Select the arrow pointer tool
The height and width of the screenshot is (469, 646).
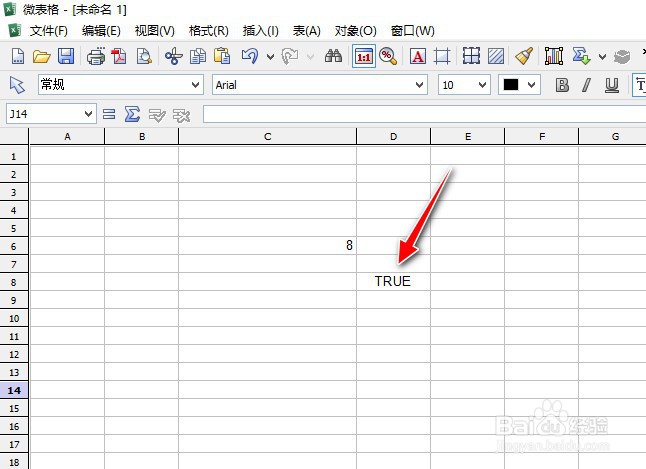tap(17, 85)
